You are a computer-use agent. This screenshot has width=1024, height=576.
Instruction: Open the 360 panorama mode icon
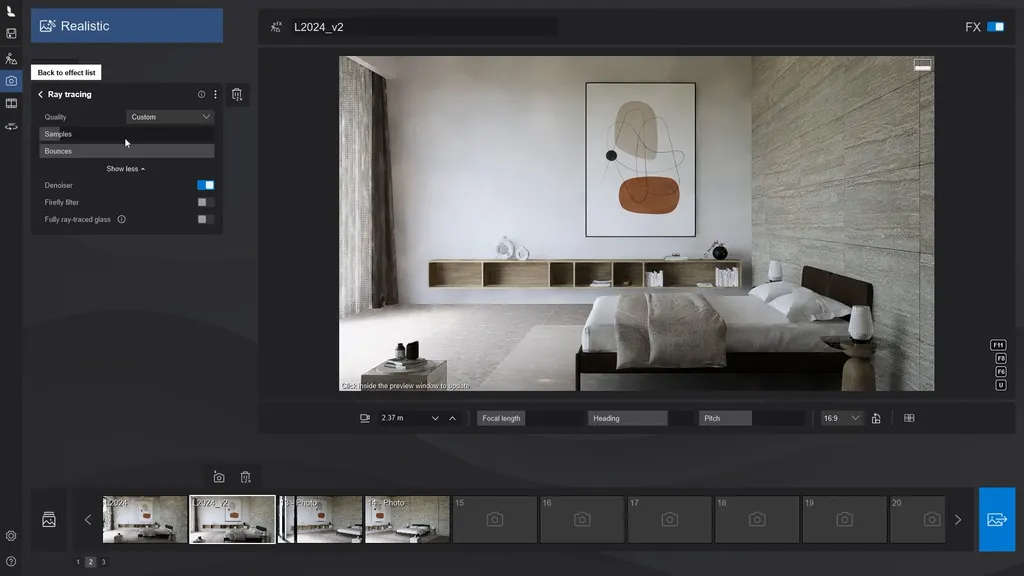coord(11,126)
